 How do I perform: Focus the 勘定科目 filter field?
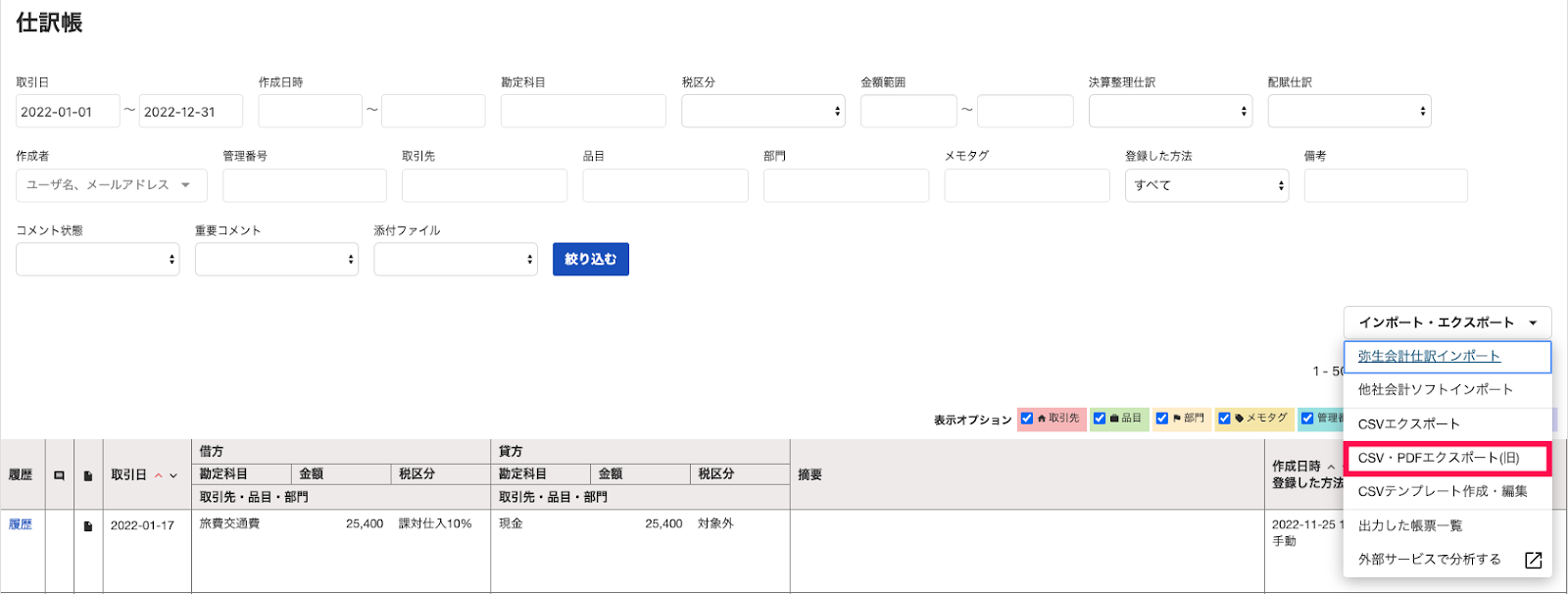583,112
